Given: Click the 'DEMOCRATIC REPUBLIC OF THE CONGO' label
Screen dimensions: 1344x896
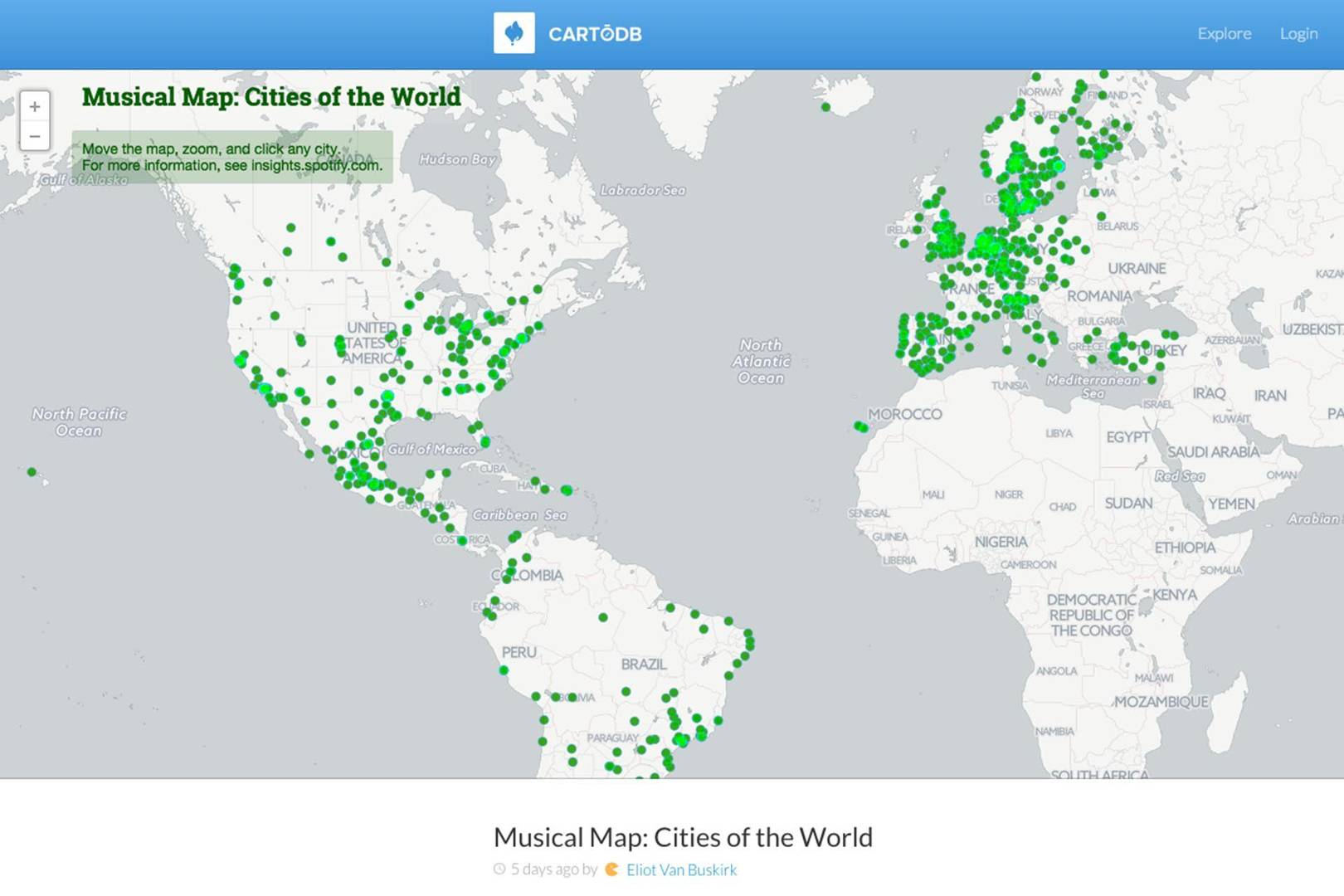Looking at the screenshot, I should (x=1091, y=615).
